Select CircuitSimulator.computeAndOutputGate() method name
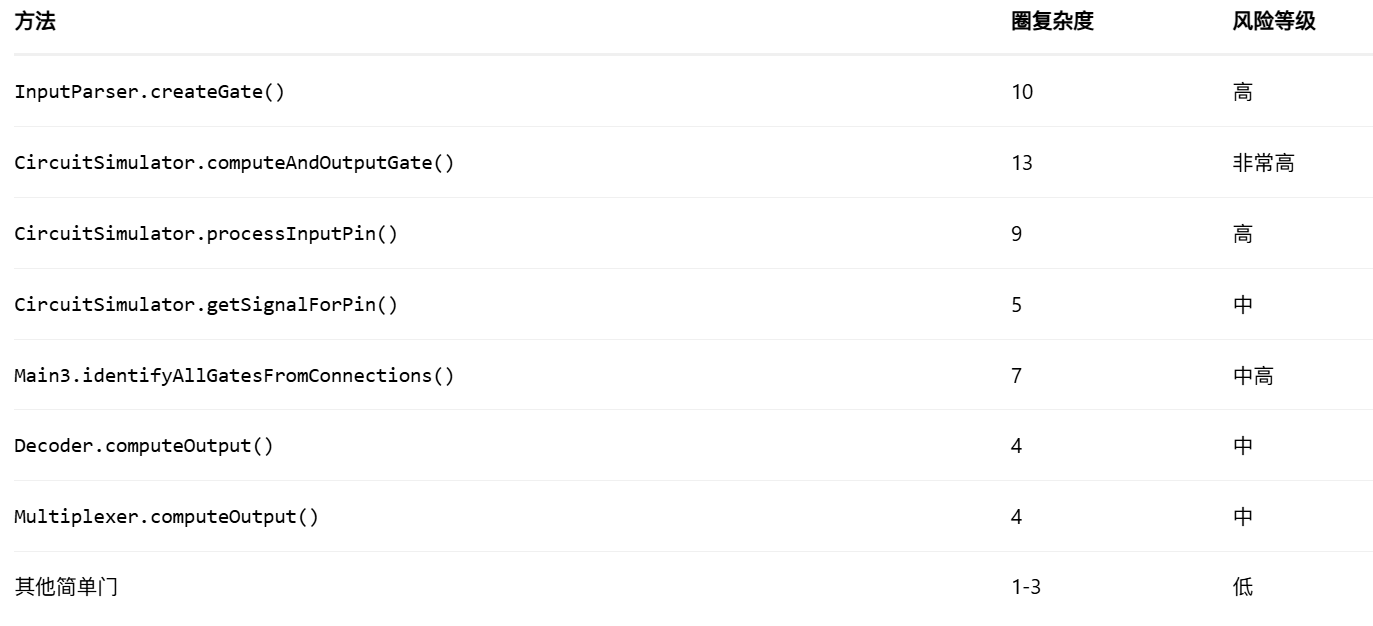 tap(234, 163)
